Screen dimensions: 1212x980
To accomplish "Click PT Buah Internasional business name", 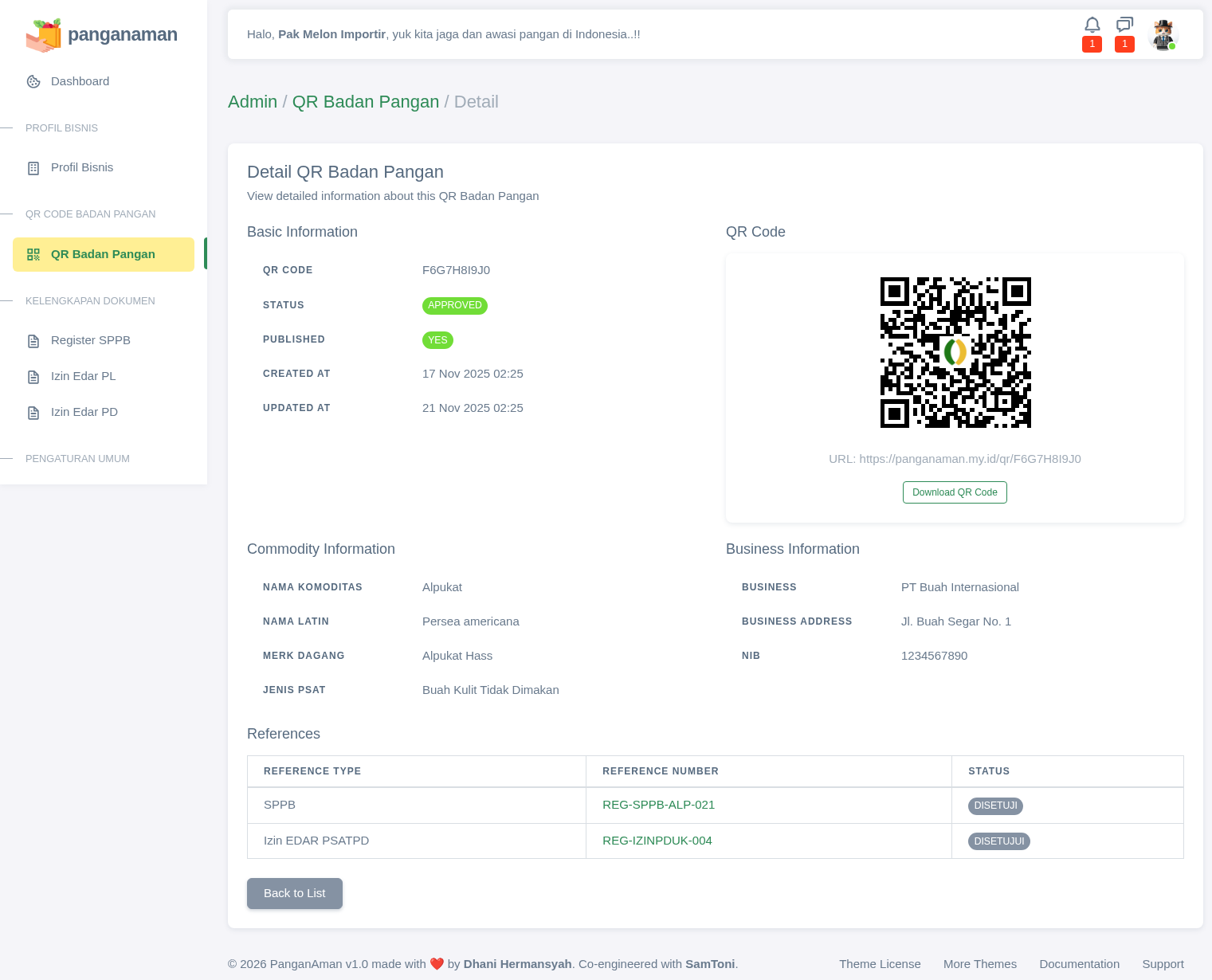I will pyautogui.click(x=960, y=587).
